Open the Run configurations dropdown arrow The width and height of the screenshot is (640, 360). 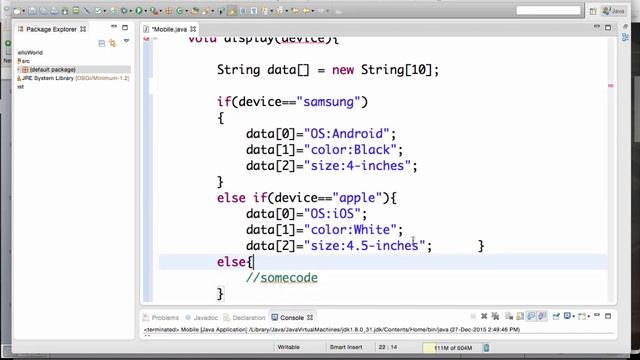[x=146, y=11]
